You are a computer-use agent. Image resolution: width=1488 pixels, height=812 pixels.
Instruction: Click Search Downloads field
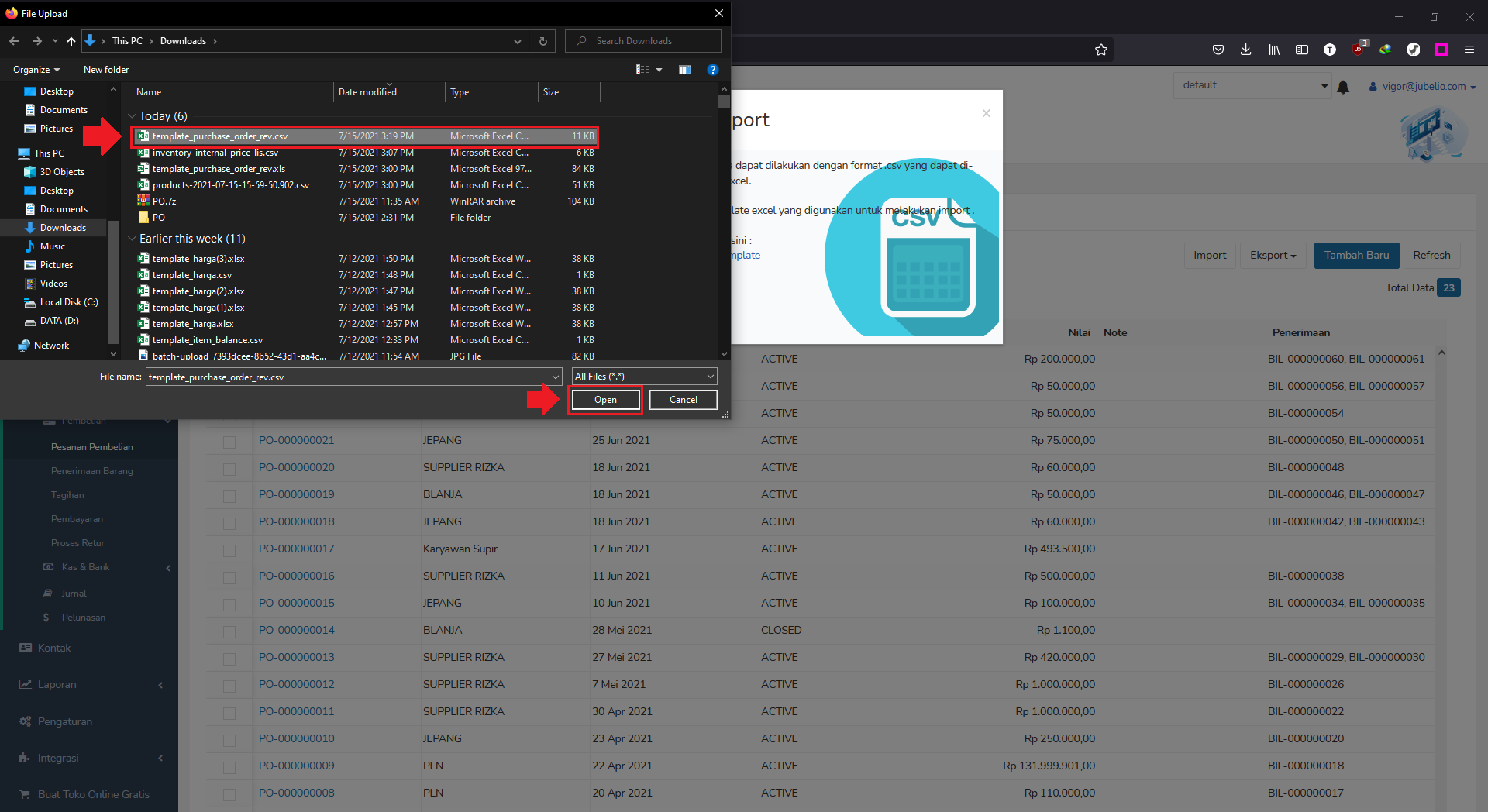643,41
